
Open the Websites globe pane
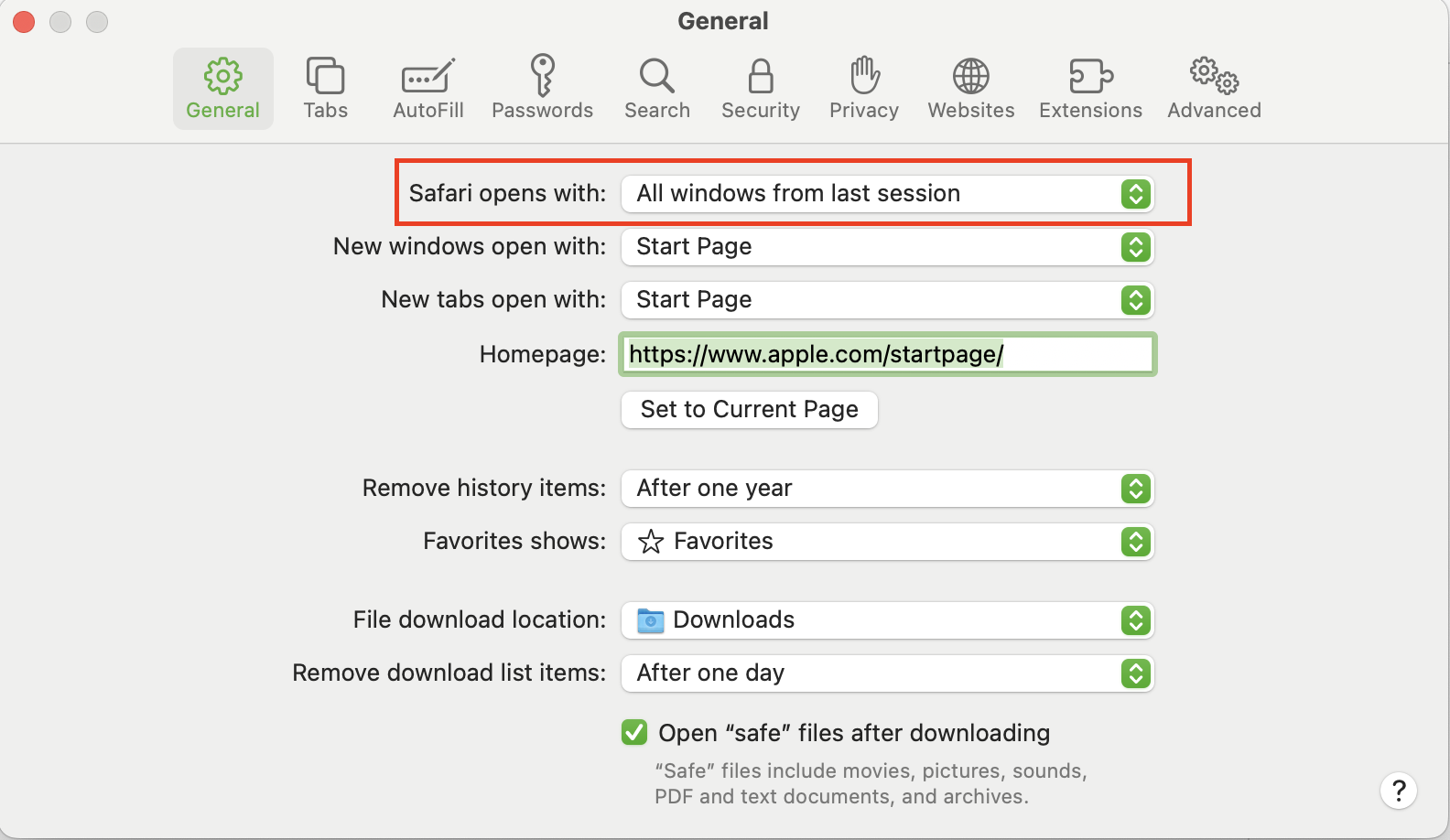[x=970, y=89]
